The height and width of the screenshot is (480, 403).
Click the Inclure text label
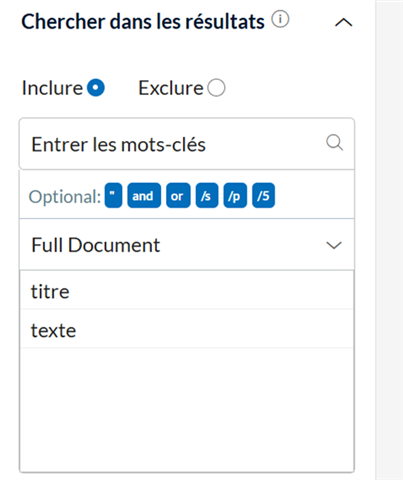click(x=52, y=88)
